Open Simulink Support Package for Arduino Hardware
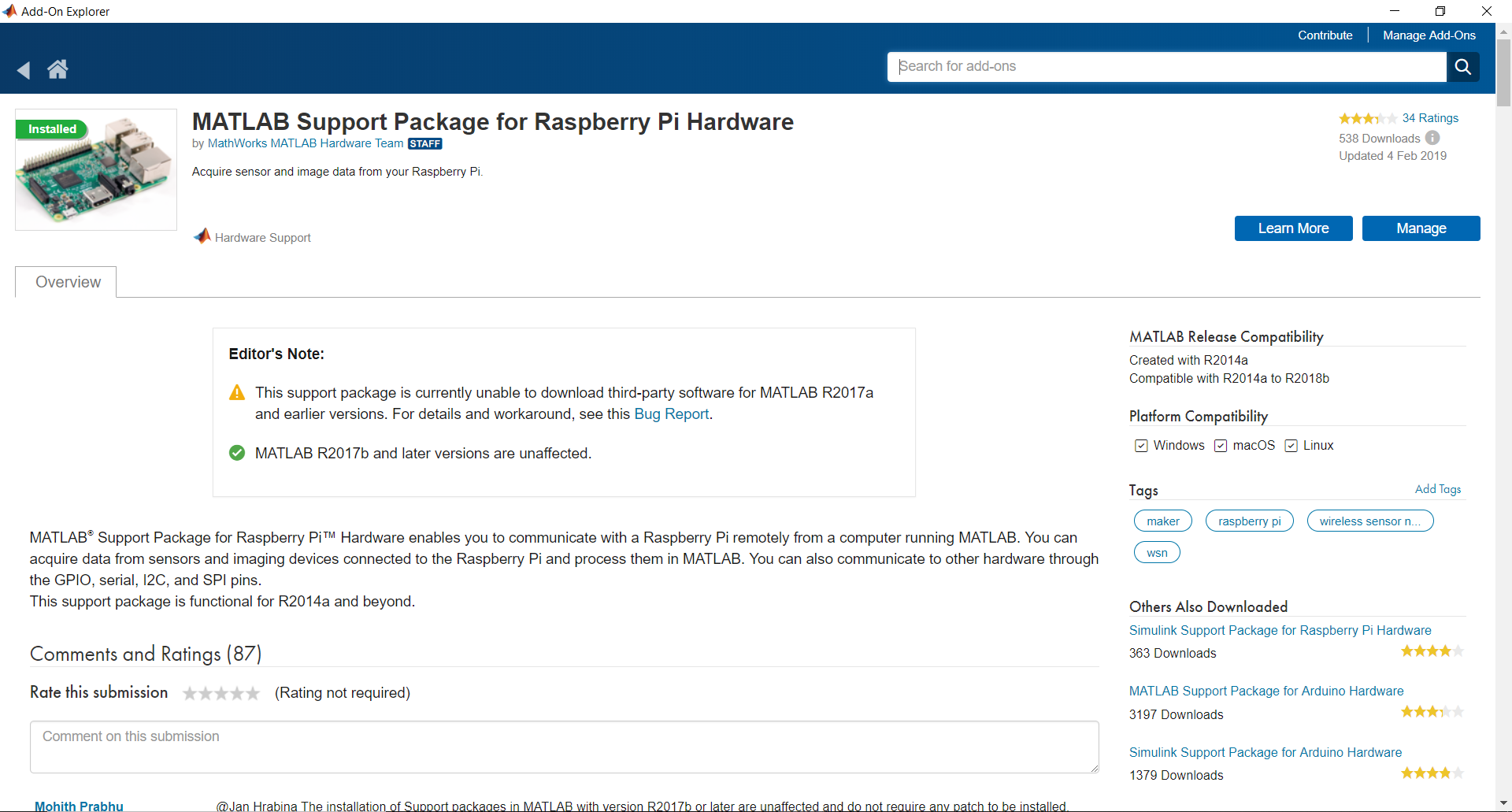 1266,752
